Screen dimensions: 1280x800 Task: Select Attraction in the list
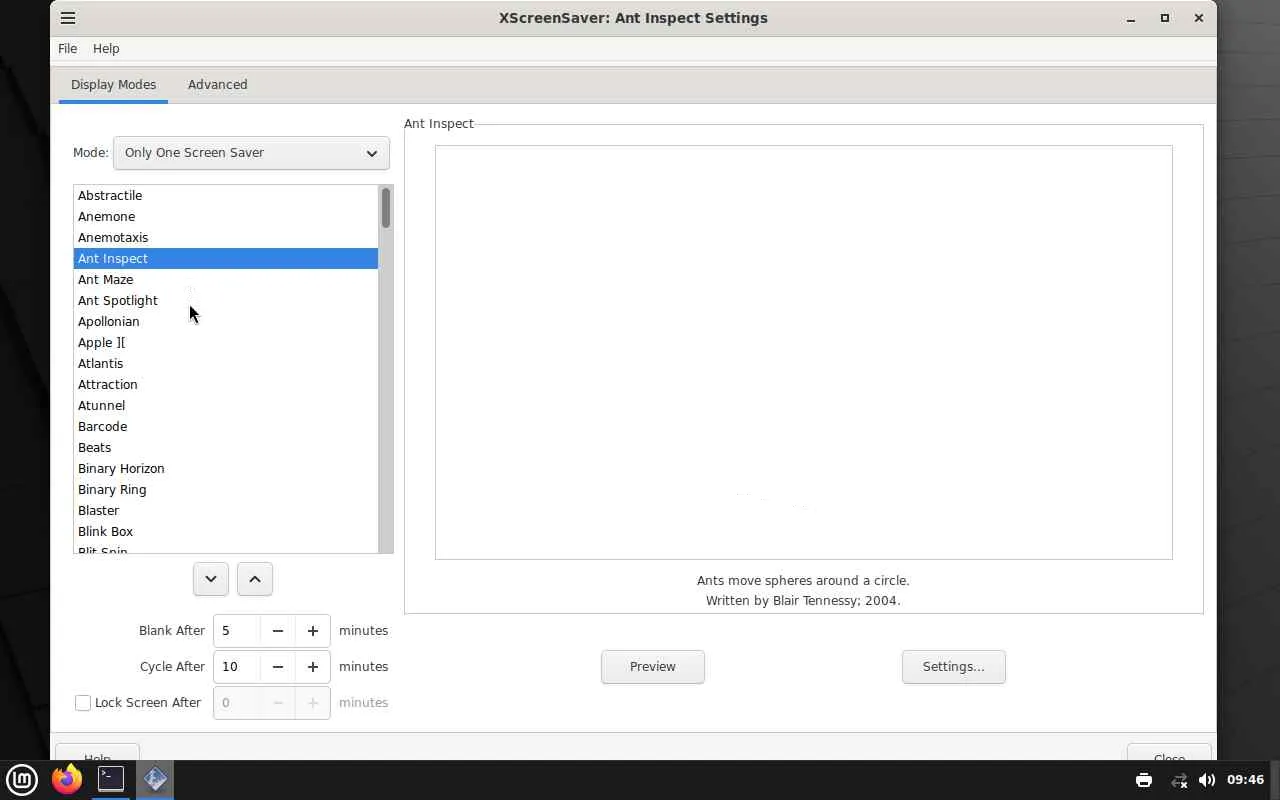click(x=226, y=384)
